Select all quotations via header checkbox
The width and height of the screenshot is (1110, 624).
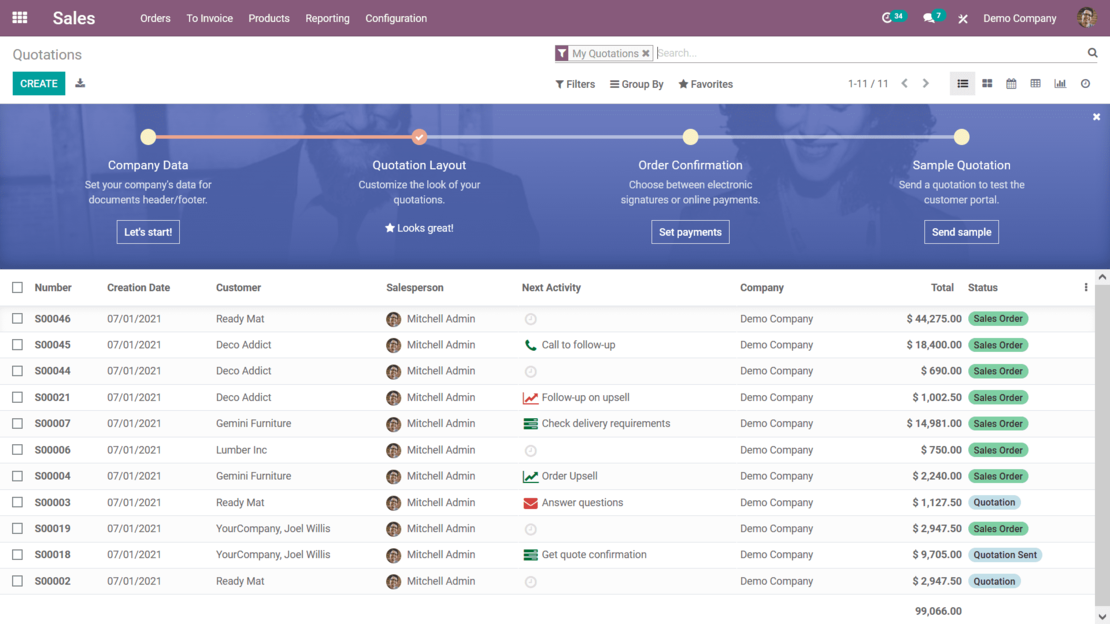tap(17, 287)
